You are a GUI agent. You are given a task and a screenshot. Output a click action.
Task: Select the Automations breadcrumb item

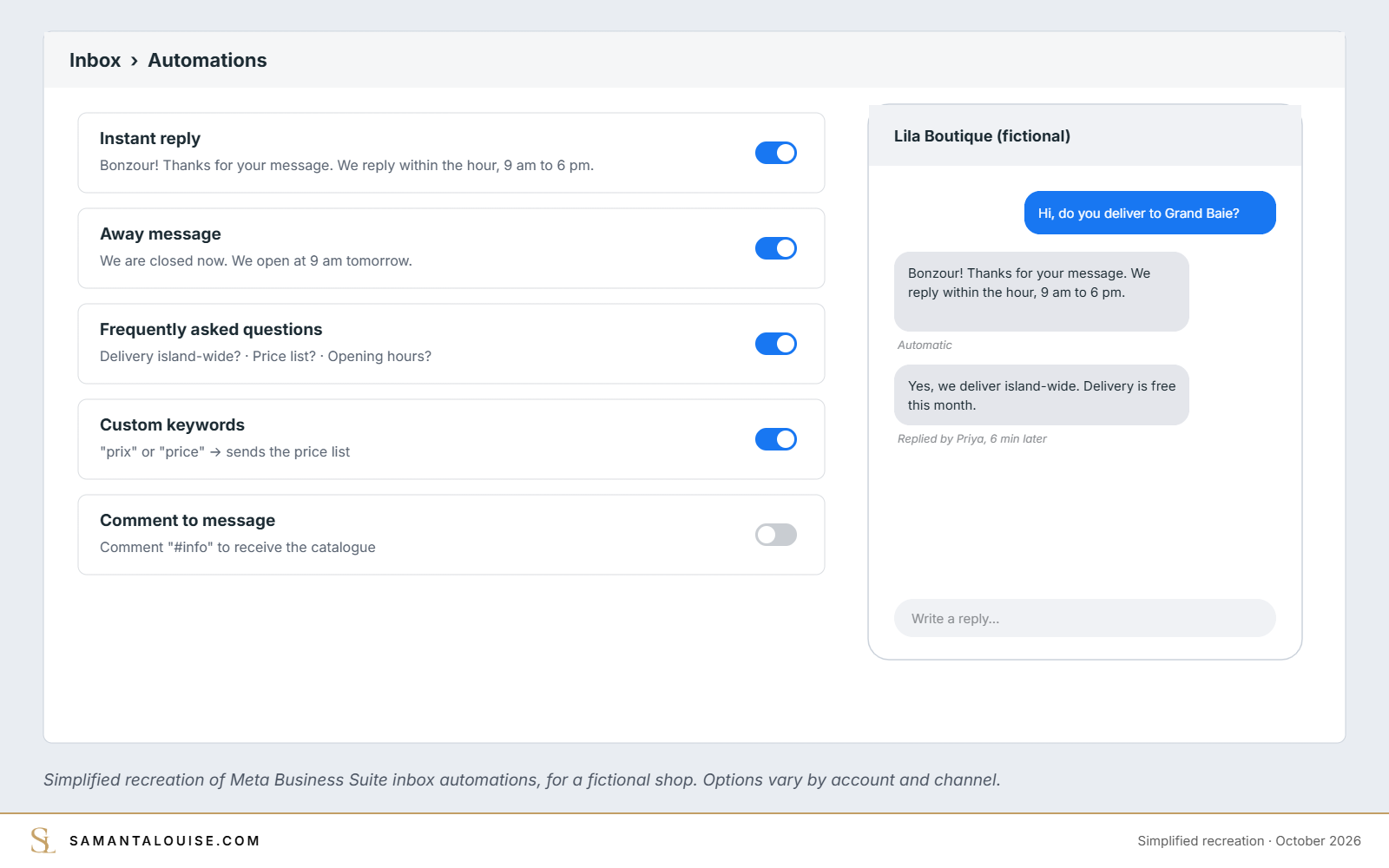tap(207, 60)
